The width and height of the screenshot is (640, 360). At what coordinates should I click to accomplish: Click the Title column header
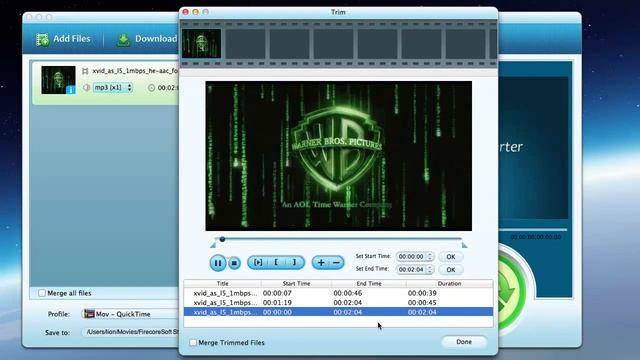(x=222, y=283)
